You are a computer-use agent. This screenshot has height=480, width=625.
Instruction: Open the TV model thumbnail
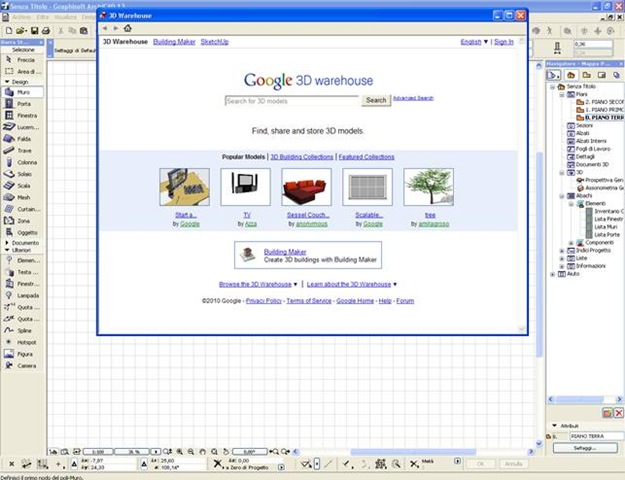246,187
